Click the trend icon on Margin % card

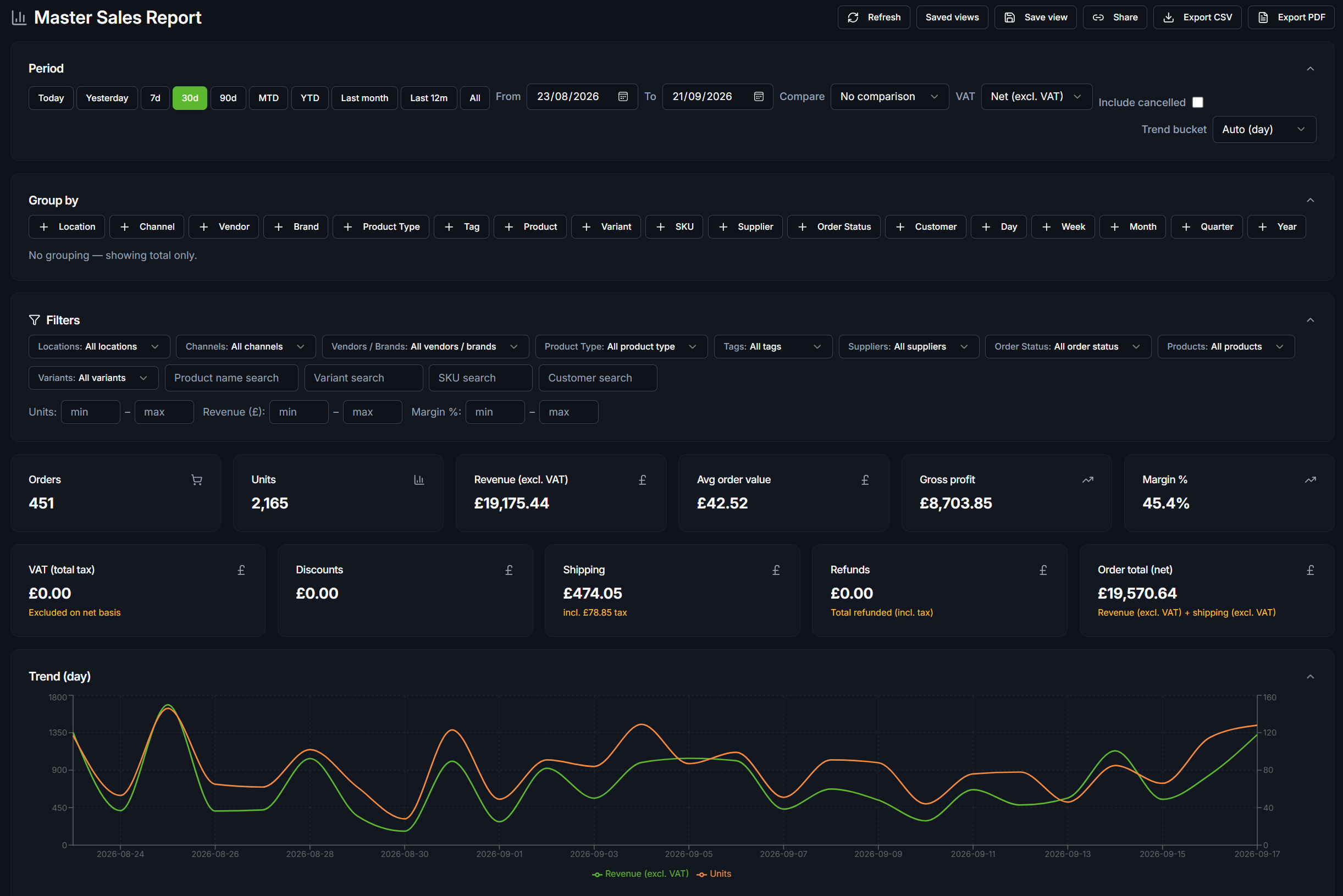tap(1311, 480)
